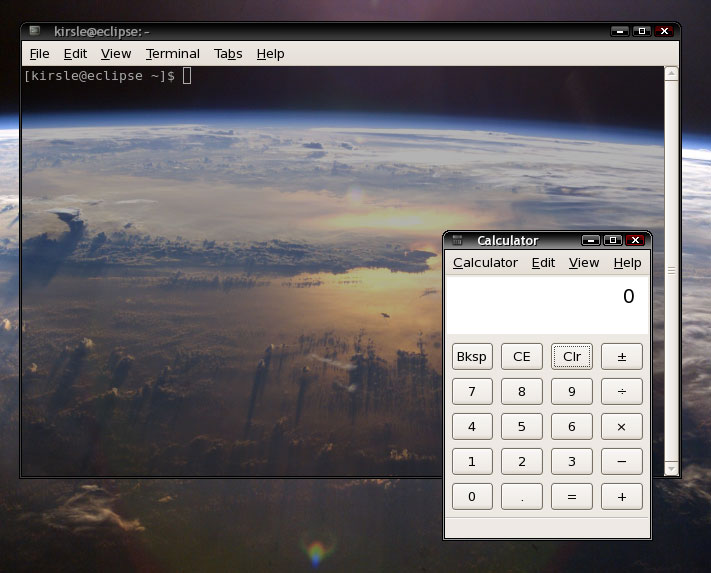The height and width of the screenshot is (573, 711).
Task: Click the 2 key in Calculator
Action: 522,461
